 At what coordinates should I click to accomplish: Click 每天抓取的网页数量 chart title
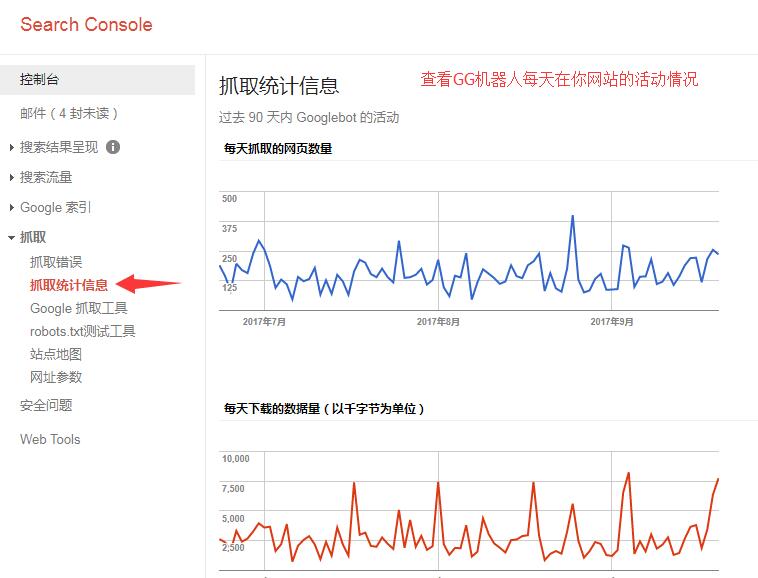(278, 149)
